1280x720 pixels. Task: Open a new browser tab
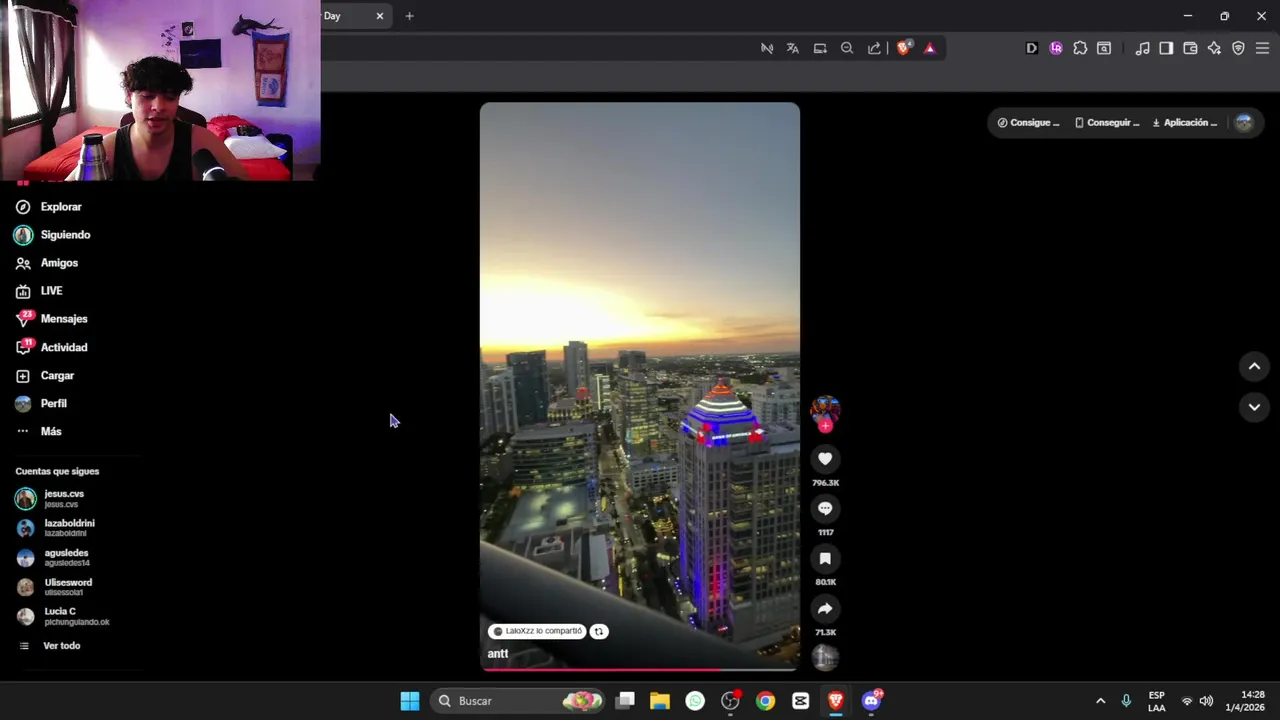(x=409, y=16)
